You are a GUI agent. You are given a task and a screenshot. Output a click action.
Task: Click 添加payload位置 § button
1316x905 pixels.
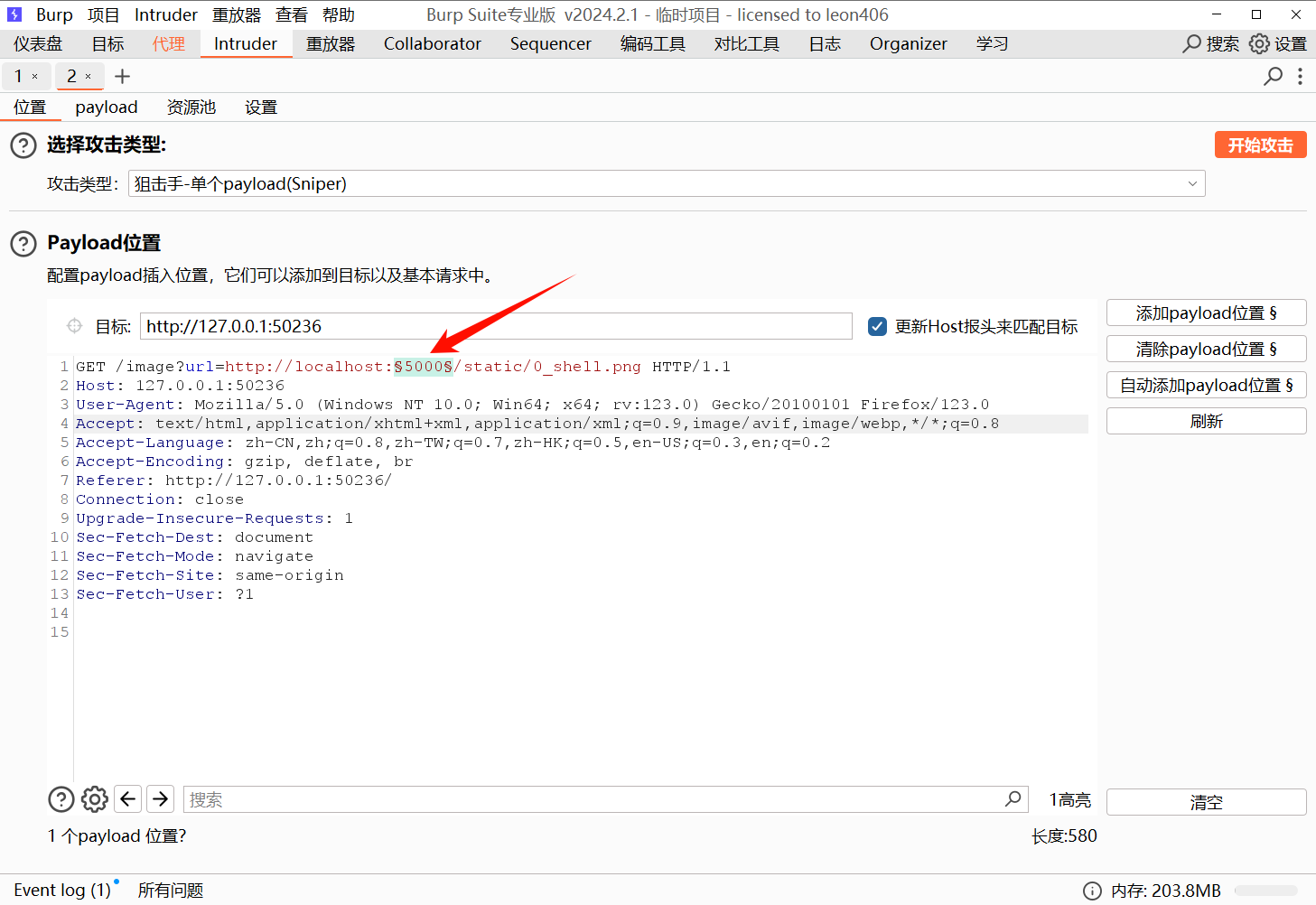[x=1207, y=313]
